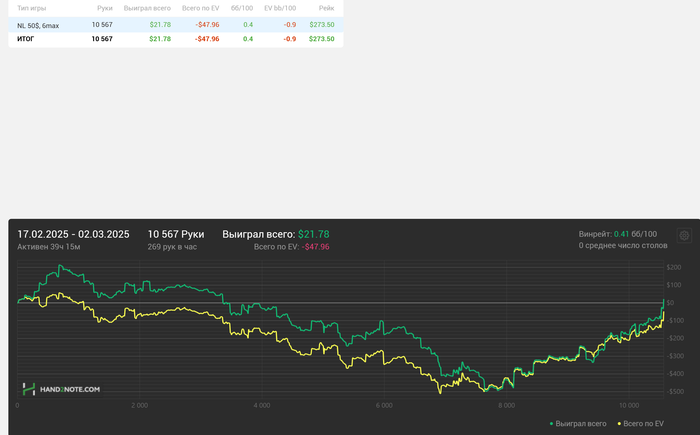Sort by the 'бб/100' column header

tap(241, 8)
